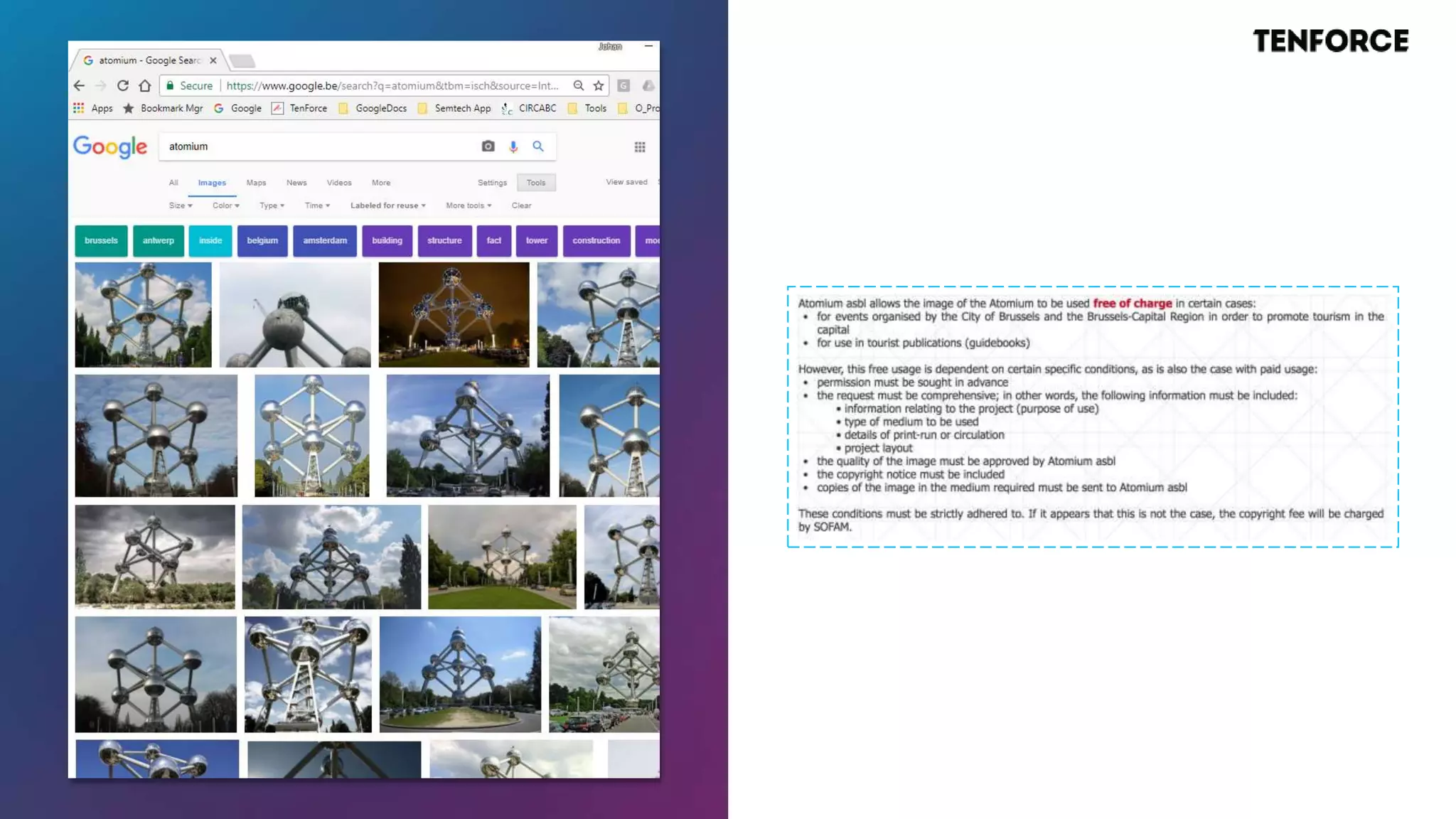1456x819 pixels.
Task: Expand the Size filter dropdown
Action: click(181, 205)
